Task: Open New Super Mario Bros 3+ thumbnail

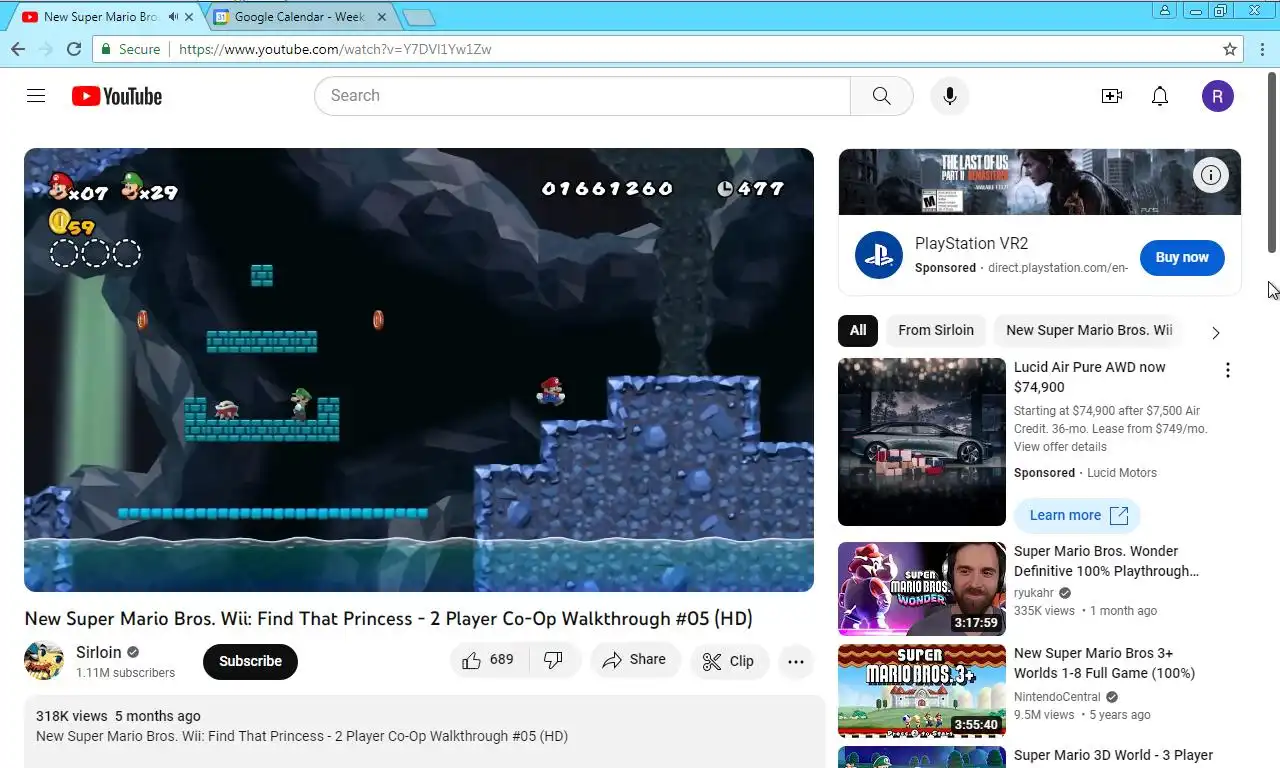Action: 922,691
